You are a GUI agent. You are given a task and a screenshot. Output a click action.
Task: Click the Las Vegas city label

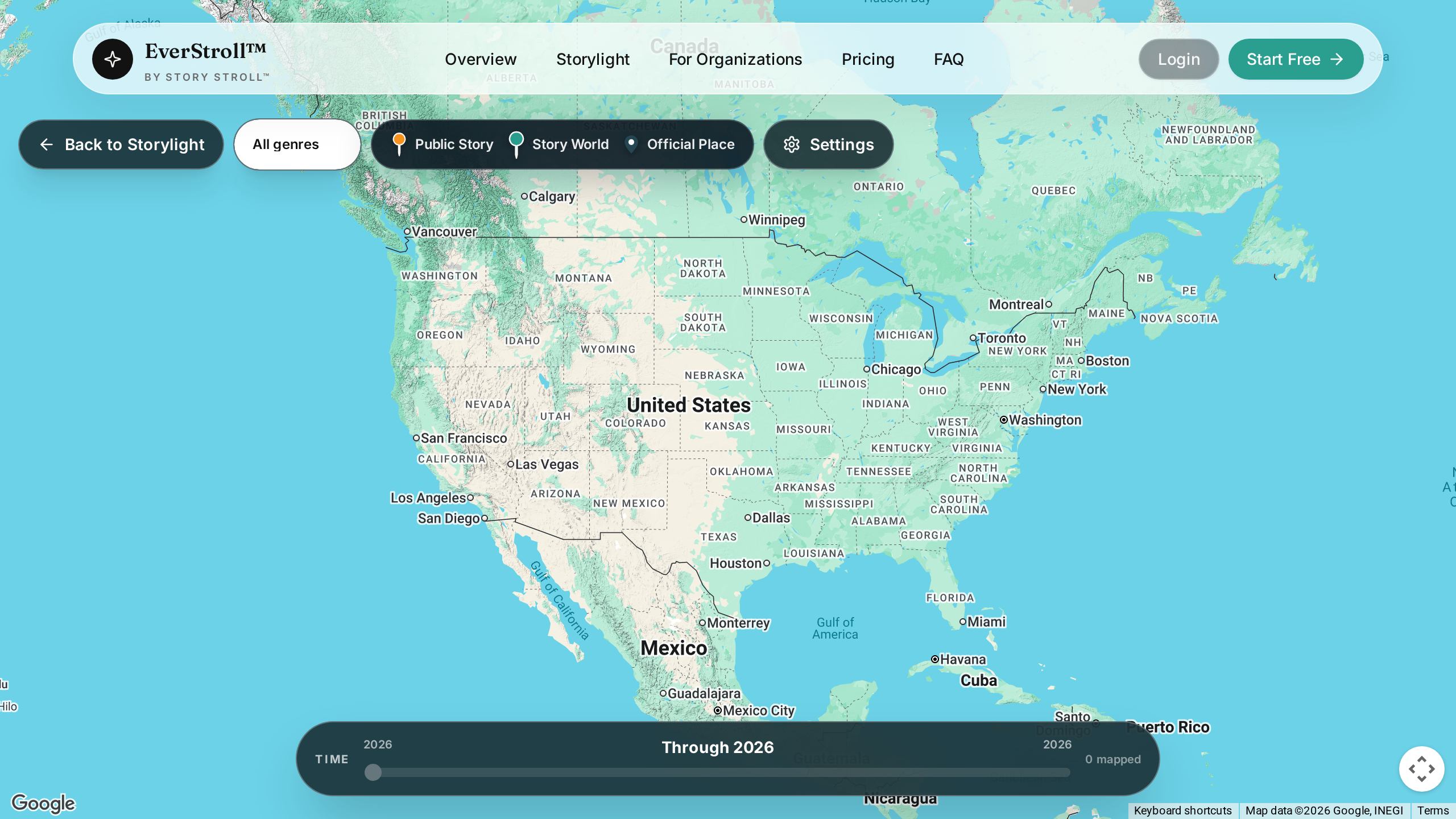[x=547, y=464]
